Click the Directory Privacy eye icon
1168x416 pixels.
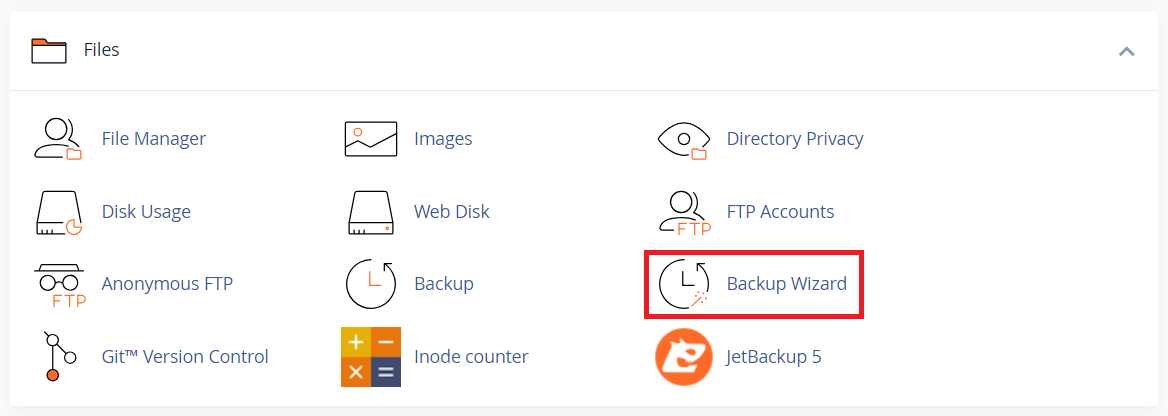coord(683,139)
